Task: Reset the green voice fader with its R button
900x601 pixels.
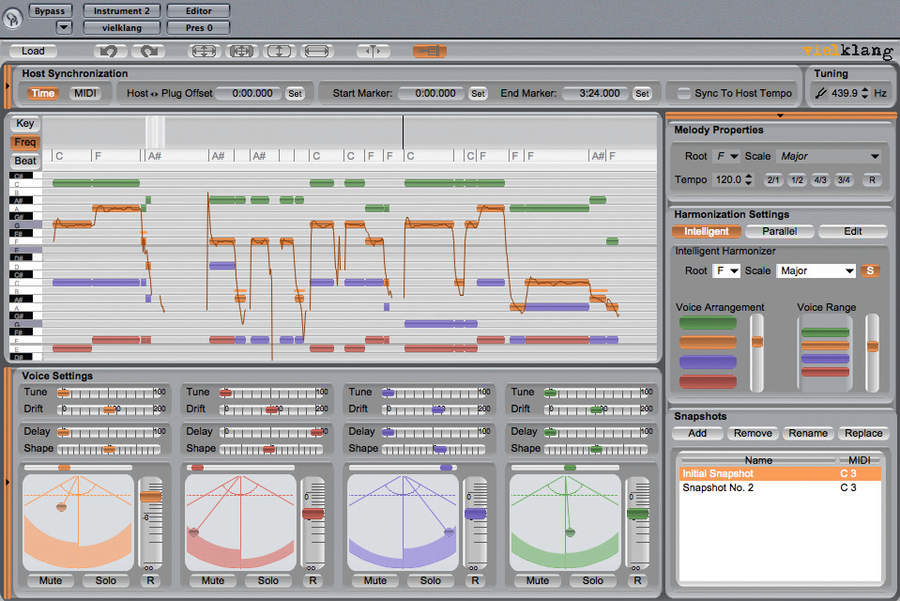Action: pos(638,580)
